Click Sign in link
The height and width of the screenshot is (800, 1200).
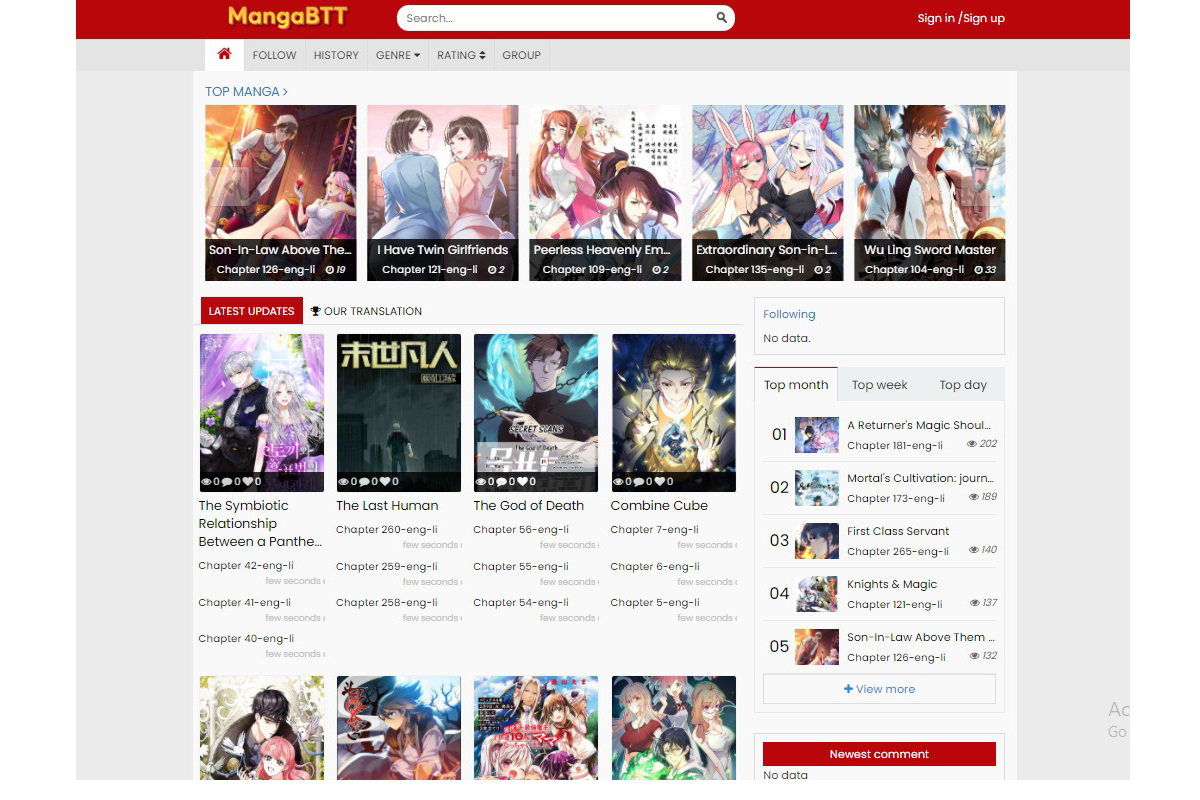click(x=935, y=18)
